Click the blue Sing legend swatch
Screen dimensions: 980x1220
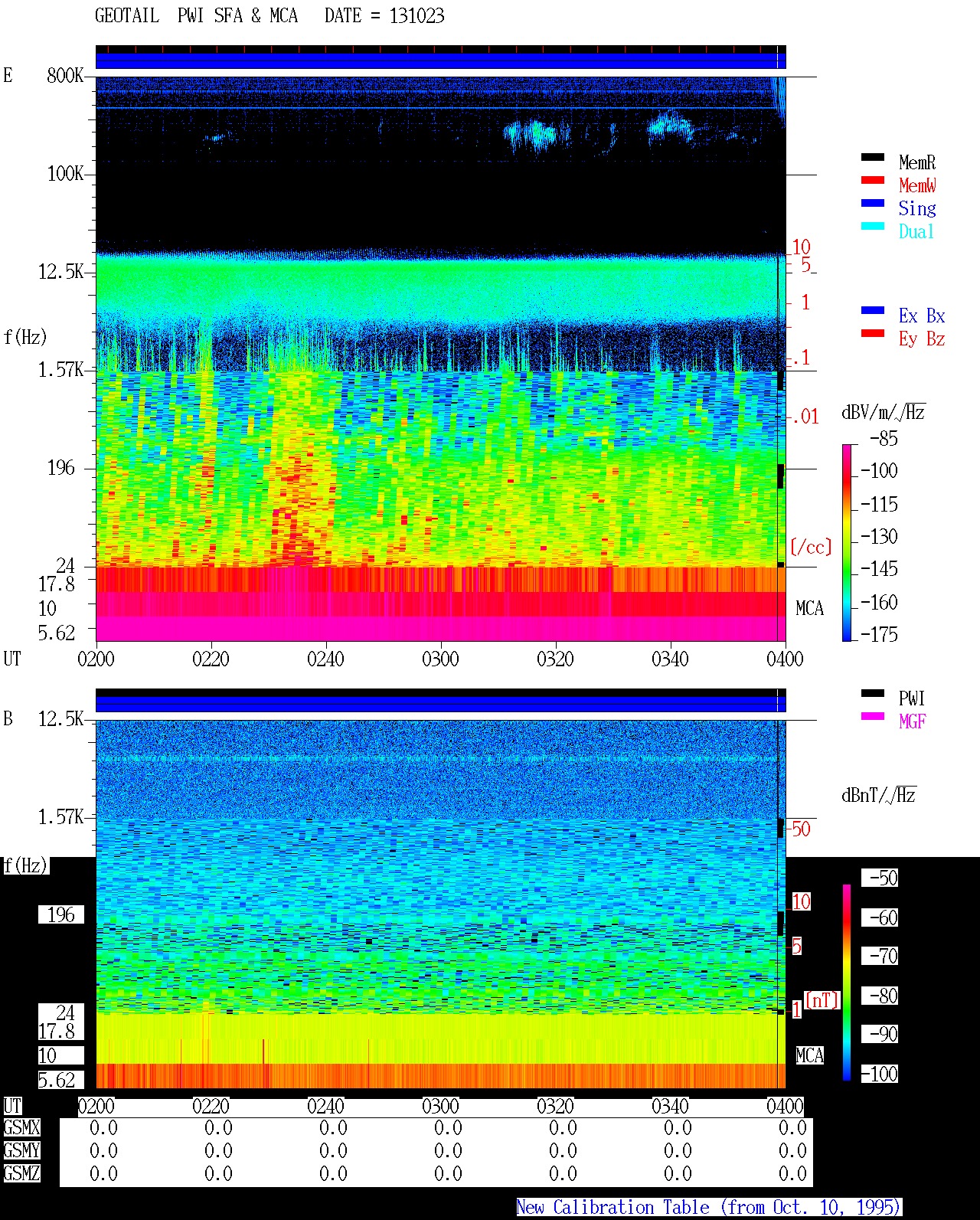(x=873, y=204)
